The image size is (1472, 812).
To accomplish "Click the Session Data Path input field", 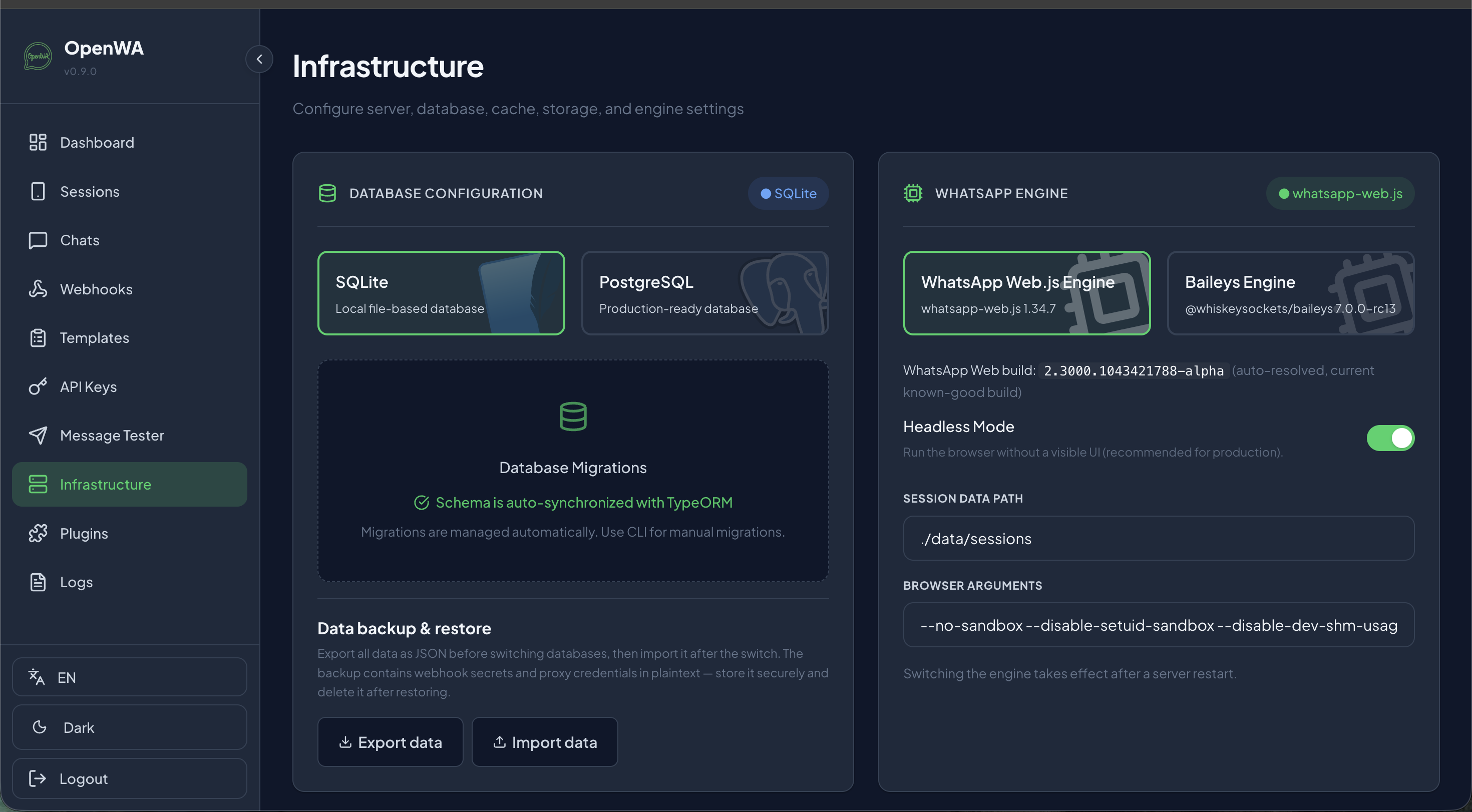I will point(1159,538).
